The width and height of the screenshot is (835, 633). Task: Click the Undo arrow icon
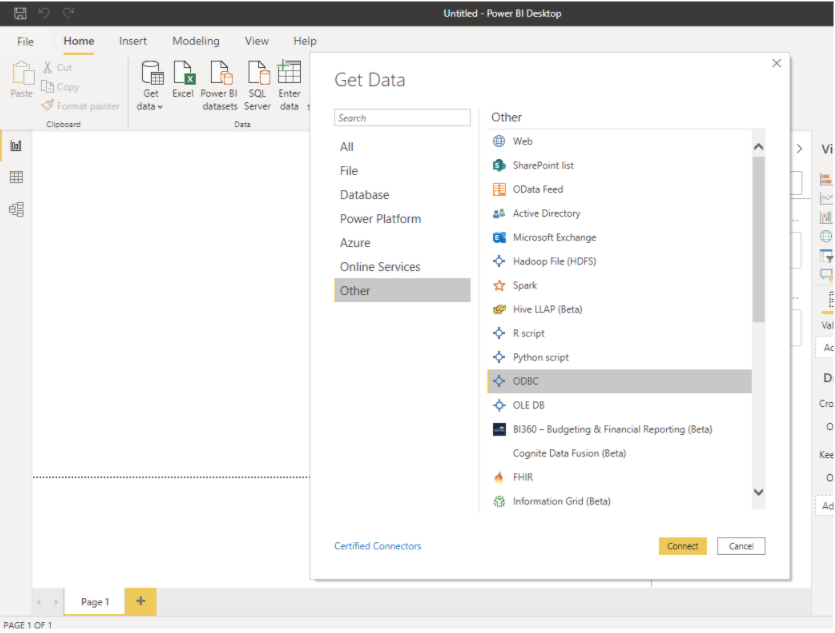(44, 13)
